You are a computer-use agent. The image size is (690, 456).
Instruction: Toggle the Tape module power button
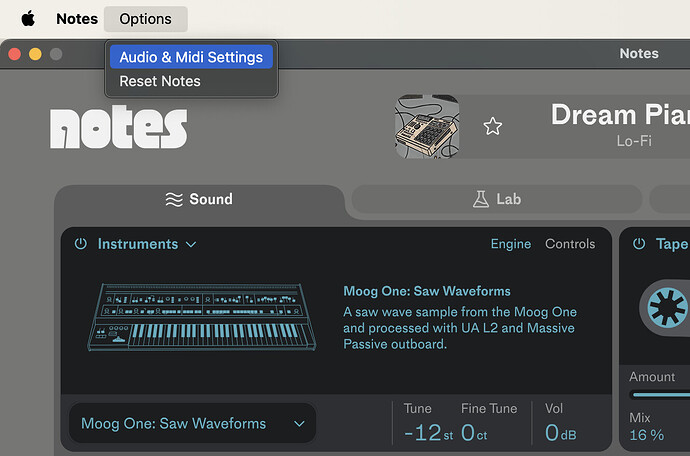pos(639,244)
